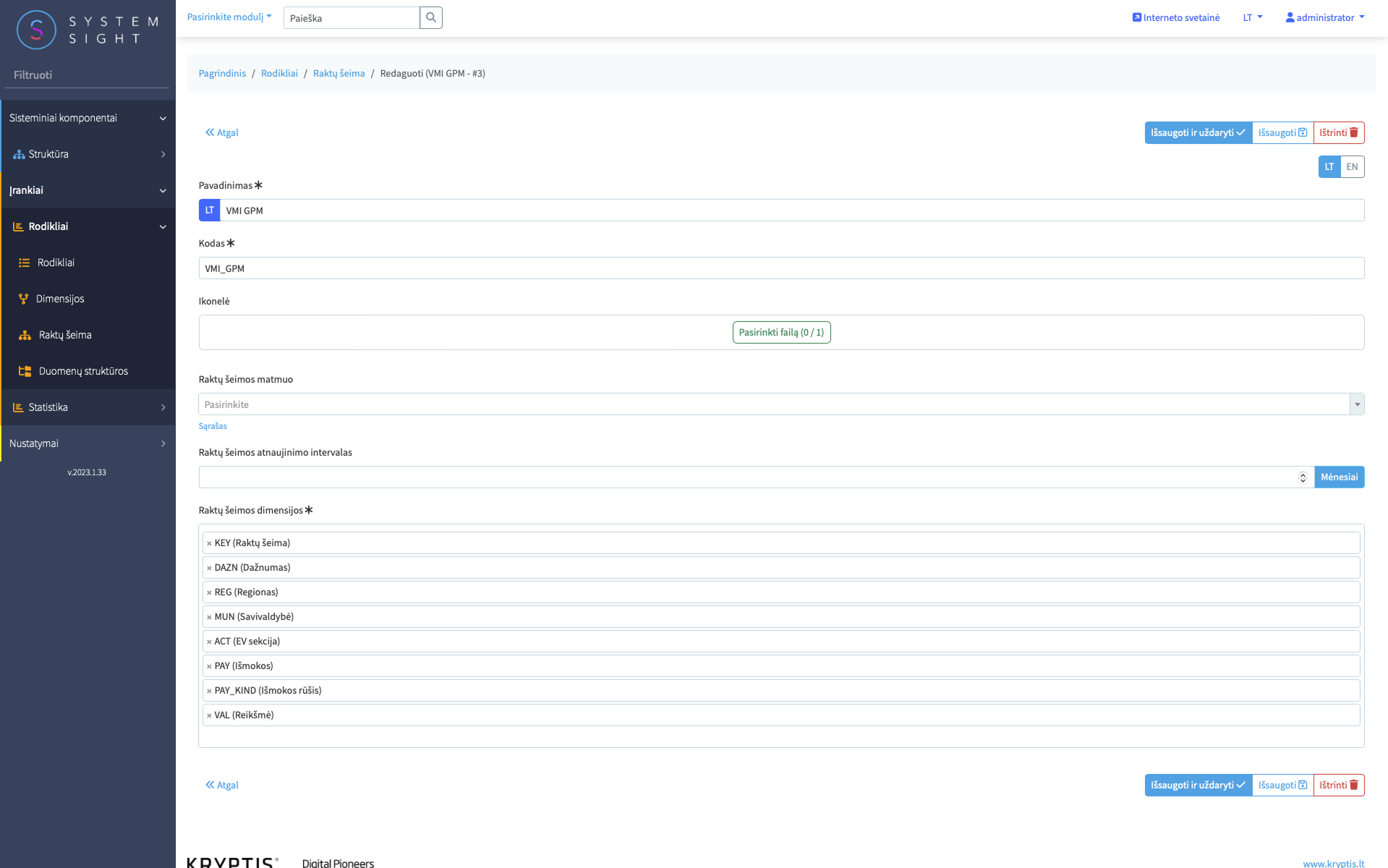Remove the PAY (Išmokos) dimension tag
1388x868 pixels.
point(209,666)
